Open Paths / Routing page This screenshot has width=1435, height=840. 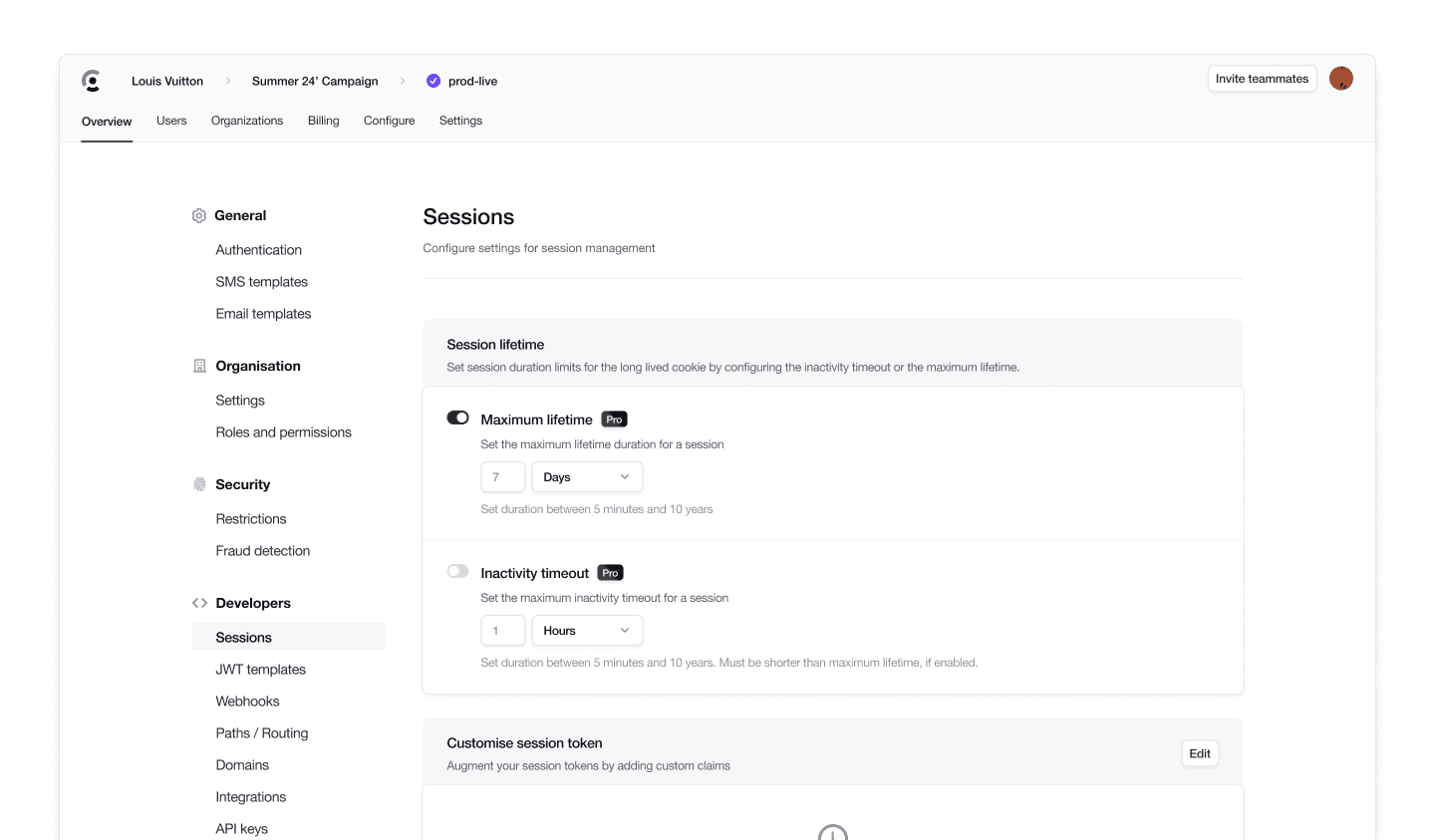[262, 733]
